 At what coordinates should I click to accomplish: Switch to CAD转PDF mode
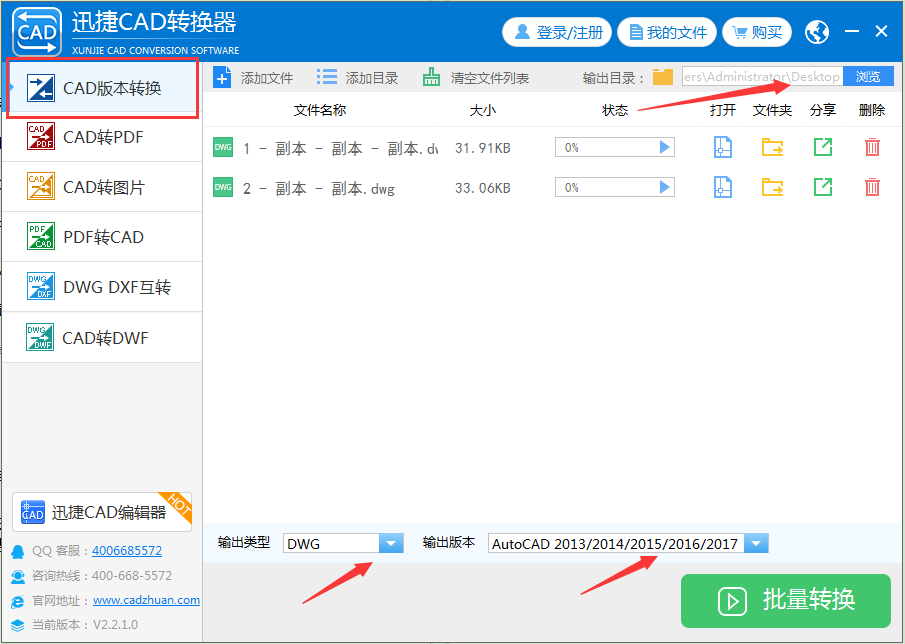(102, 137)
